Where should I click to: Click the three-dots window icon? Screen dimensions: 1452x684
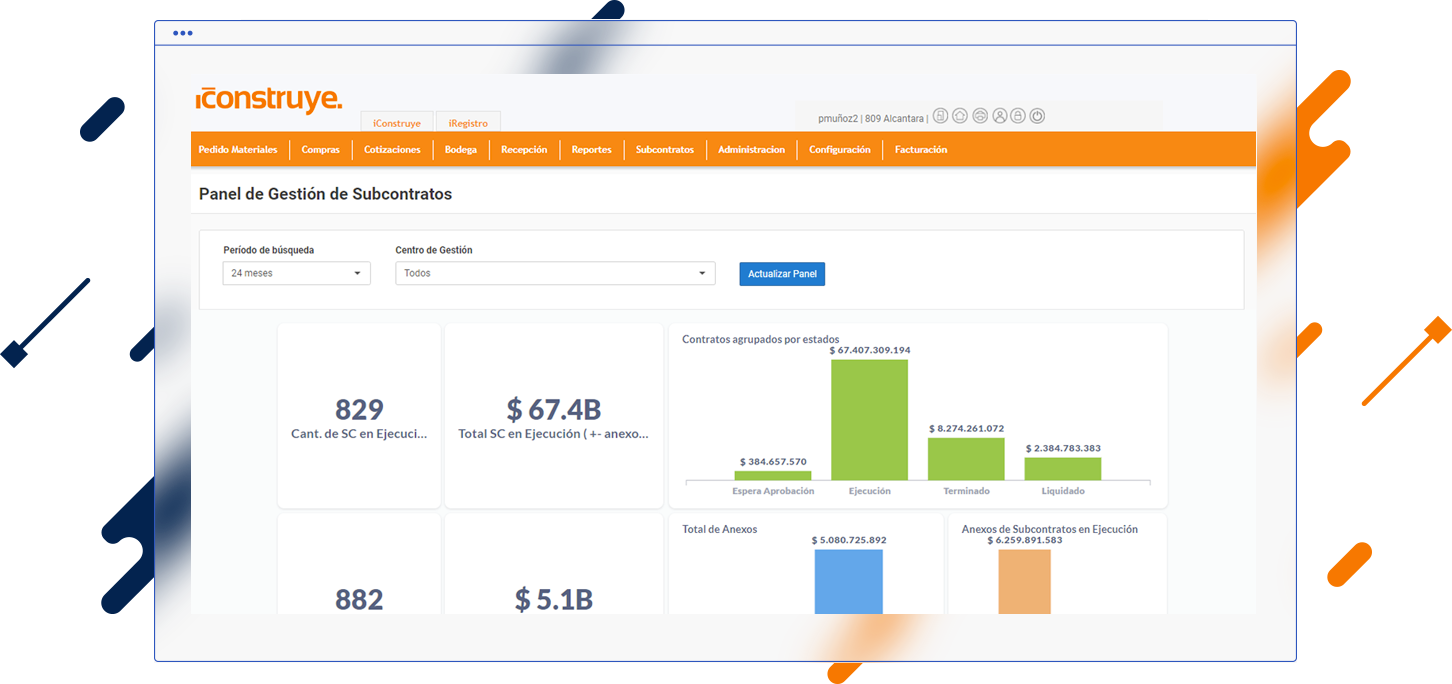(182, 33)
